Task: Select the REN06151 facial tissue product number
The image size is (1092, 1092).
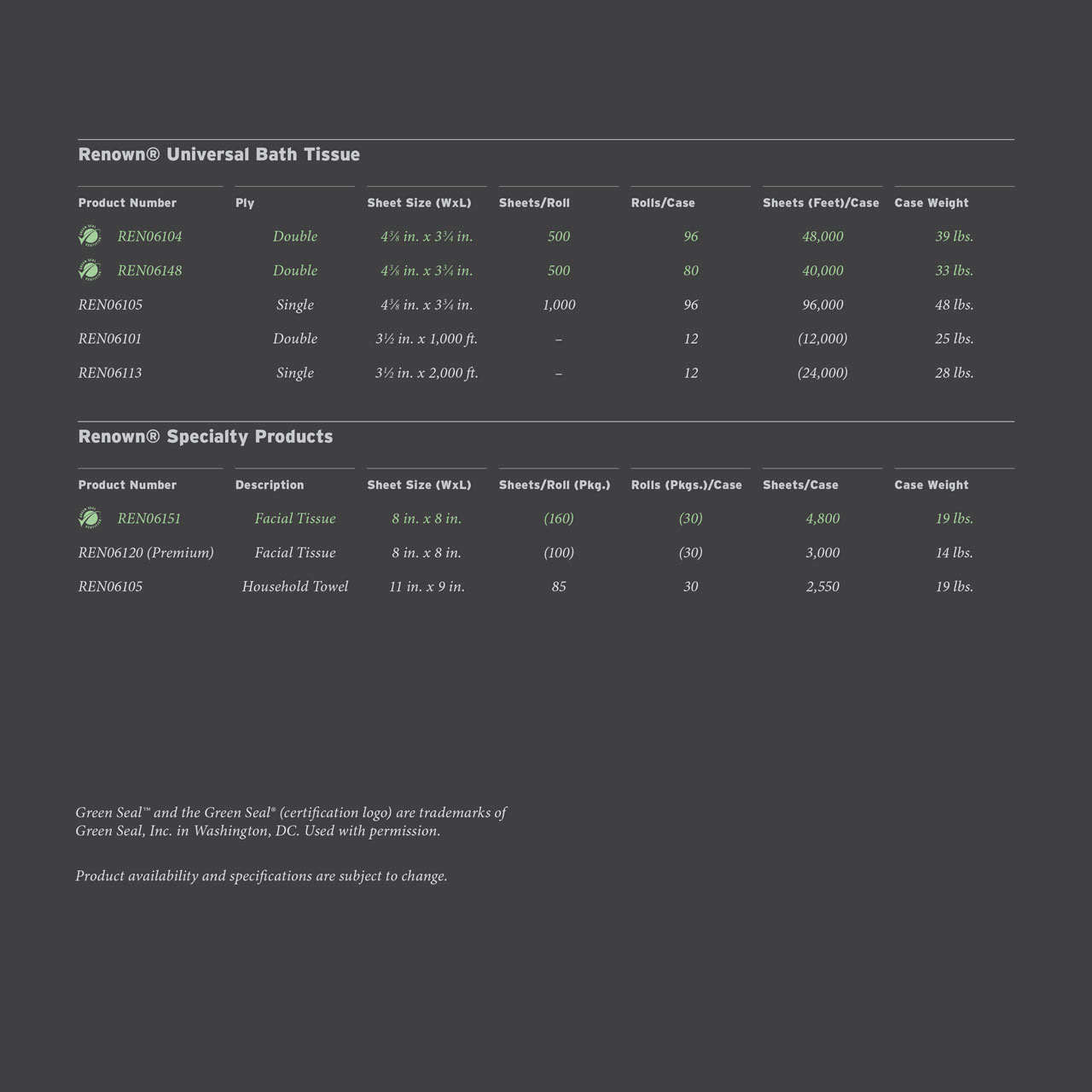Action: point(149,519)
